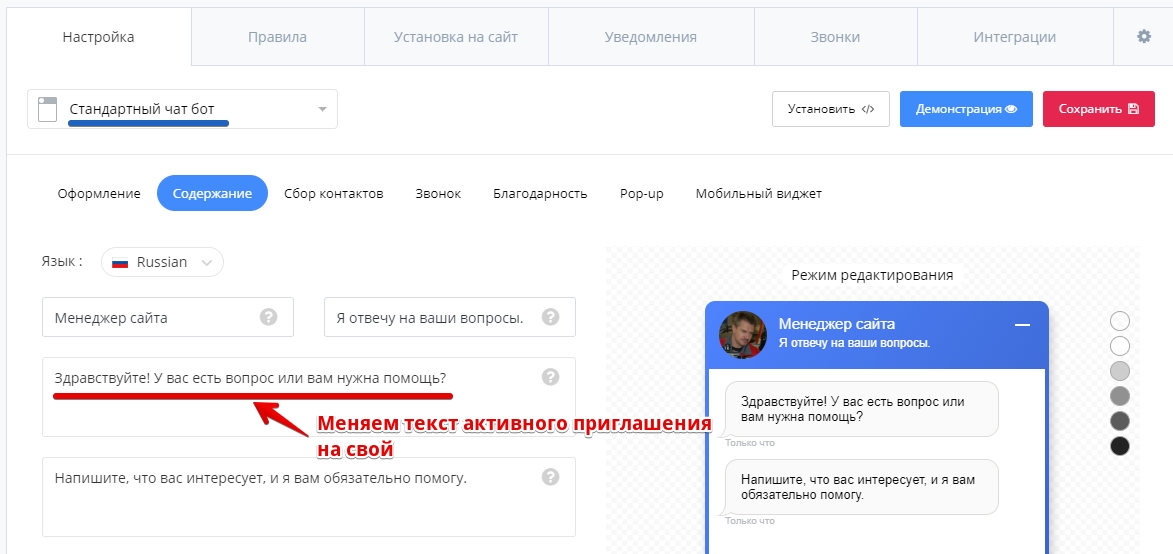Open the Благодарность subtab

pos(540,194)
